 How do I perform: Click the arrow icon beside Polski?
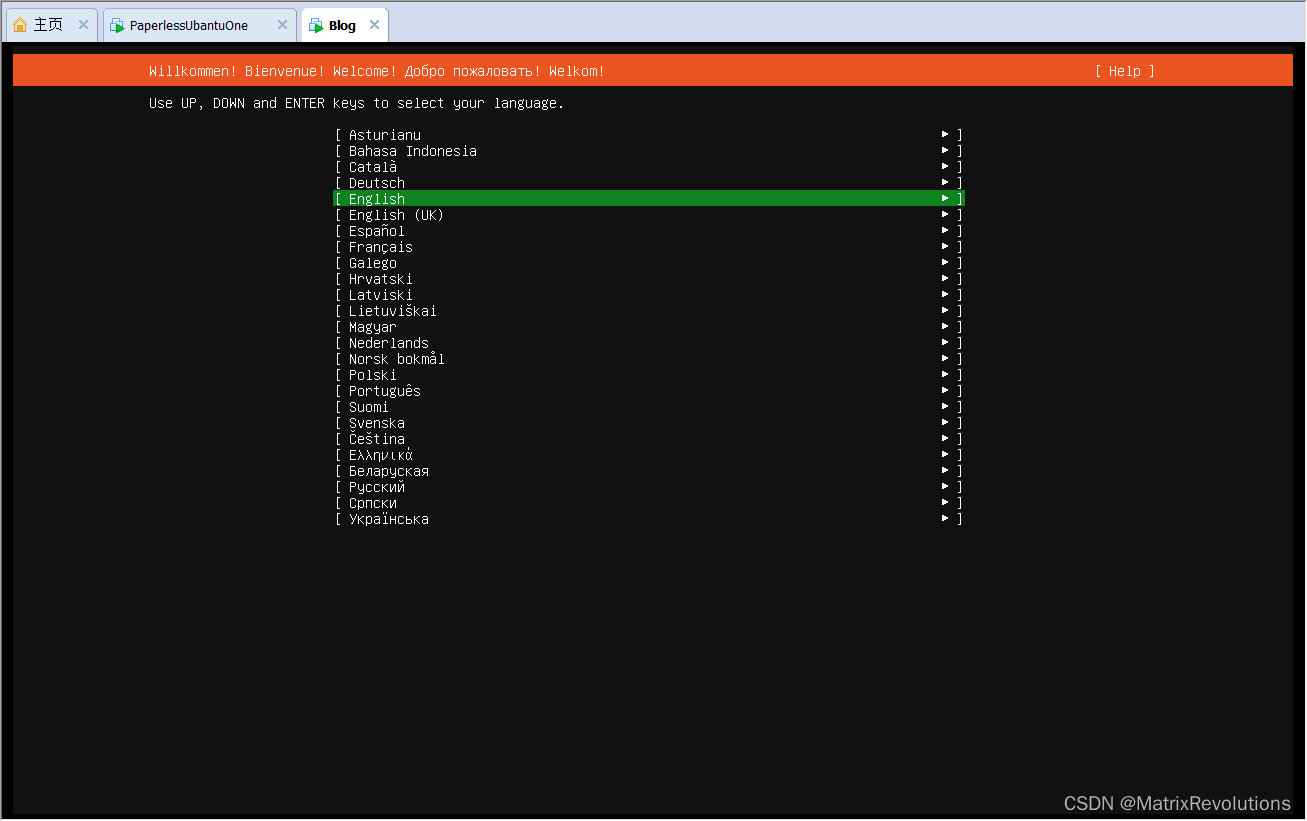click(944, 373)
